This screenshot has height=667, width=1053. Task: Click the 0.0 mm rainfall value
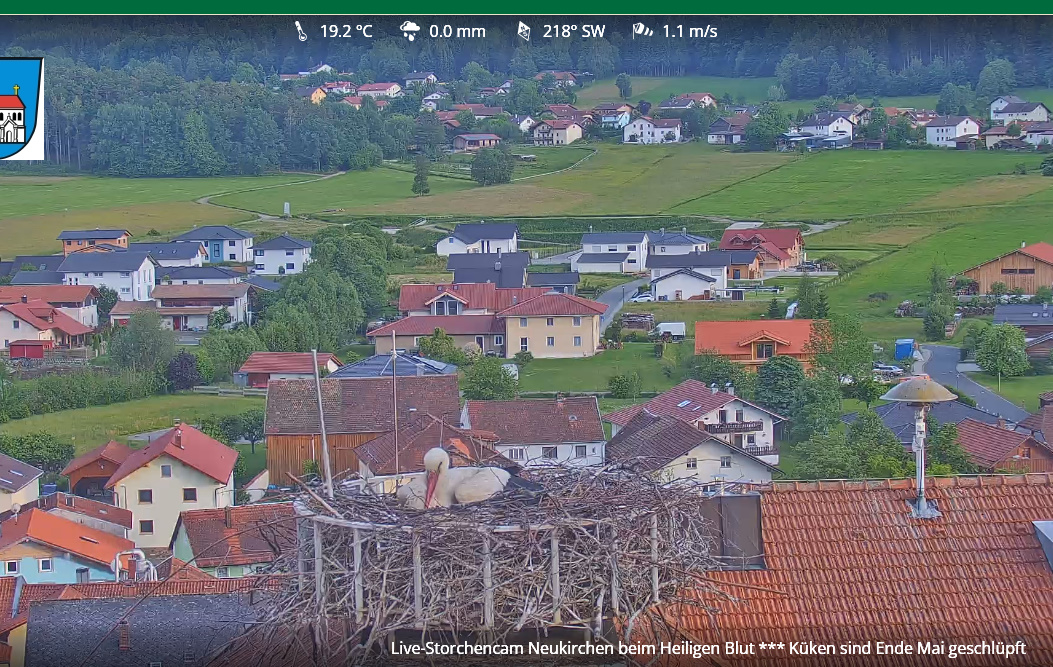[x=457, y=32]
